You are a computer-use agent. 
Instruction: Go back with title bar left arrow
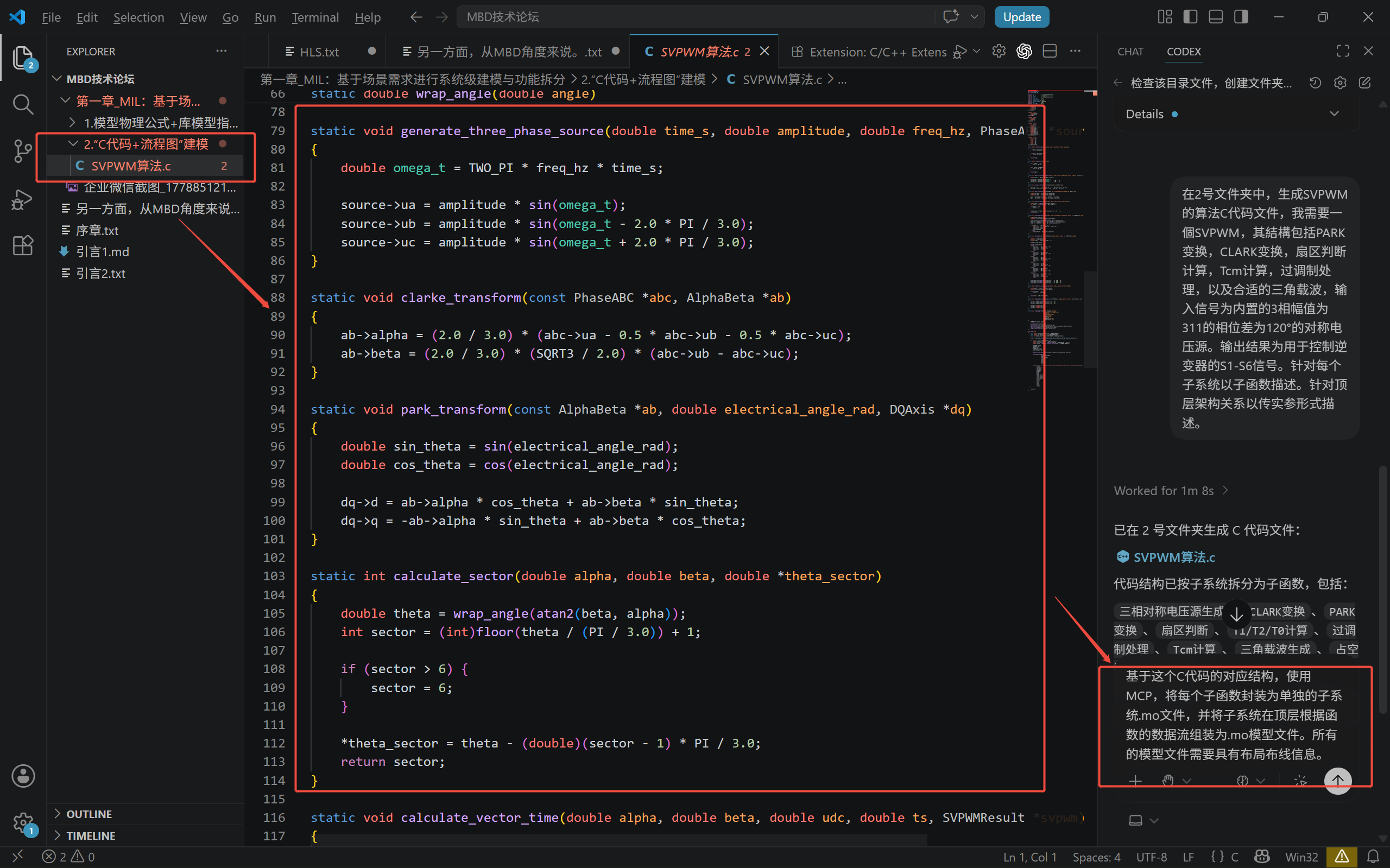(416, 17)
